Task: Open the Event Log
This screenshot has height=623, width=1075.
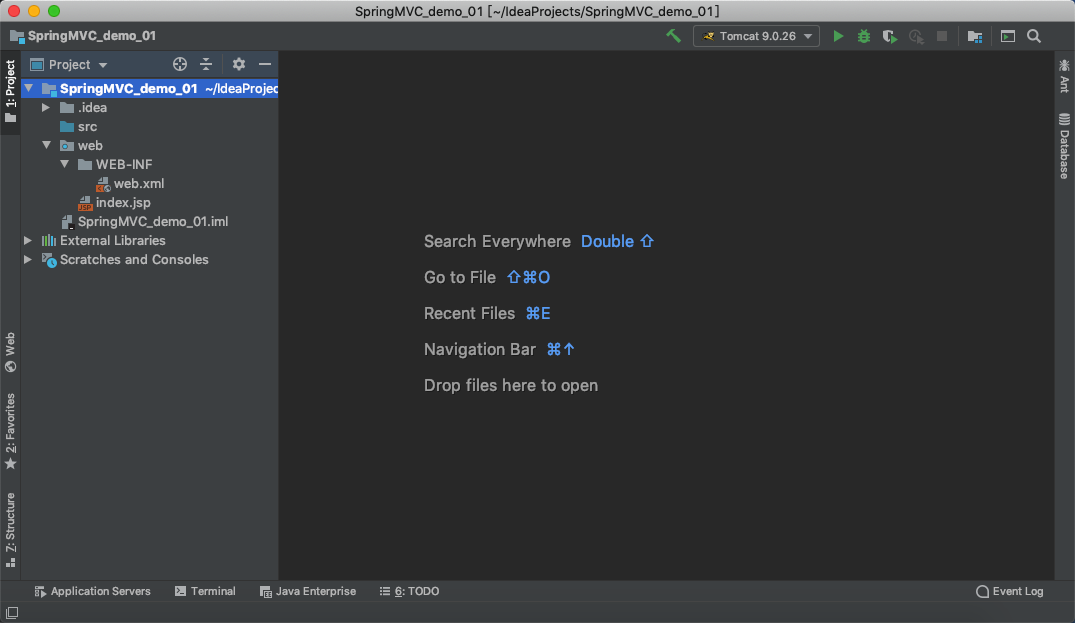Action: tap(1010, 591)
